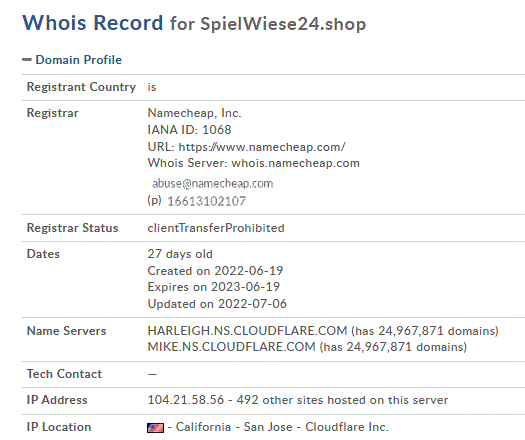Open HARLEIGH.NS.CLOUDFLARE.COM name server
525x440 pixels.
click(247, 331)
